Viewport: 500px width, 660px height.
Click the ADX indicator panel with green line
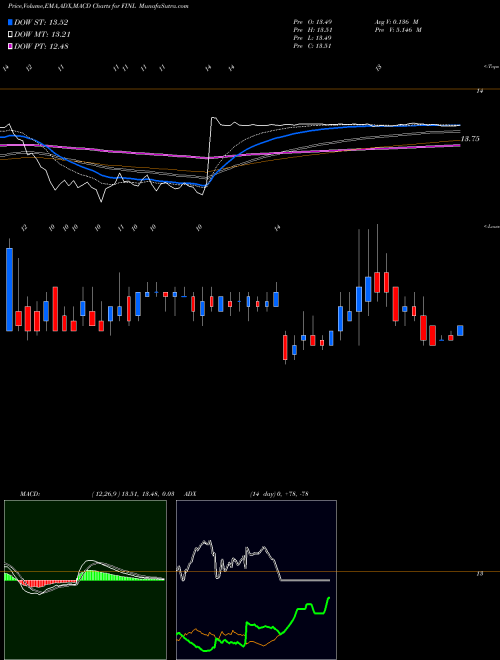pyautogui.click(x=256, y=580)
